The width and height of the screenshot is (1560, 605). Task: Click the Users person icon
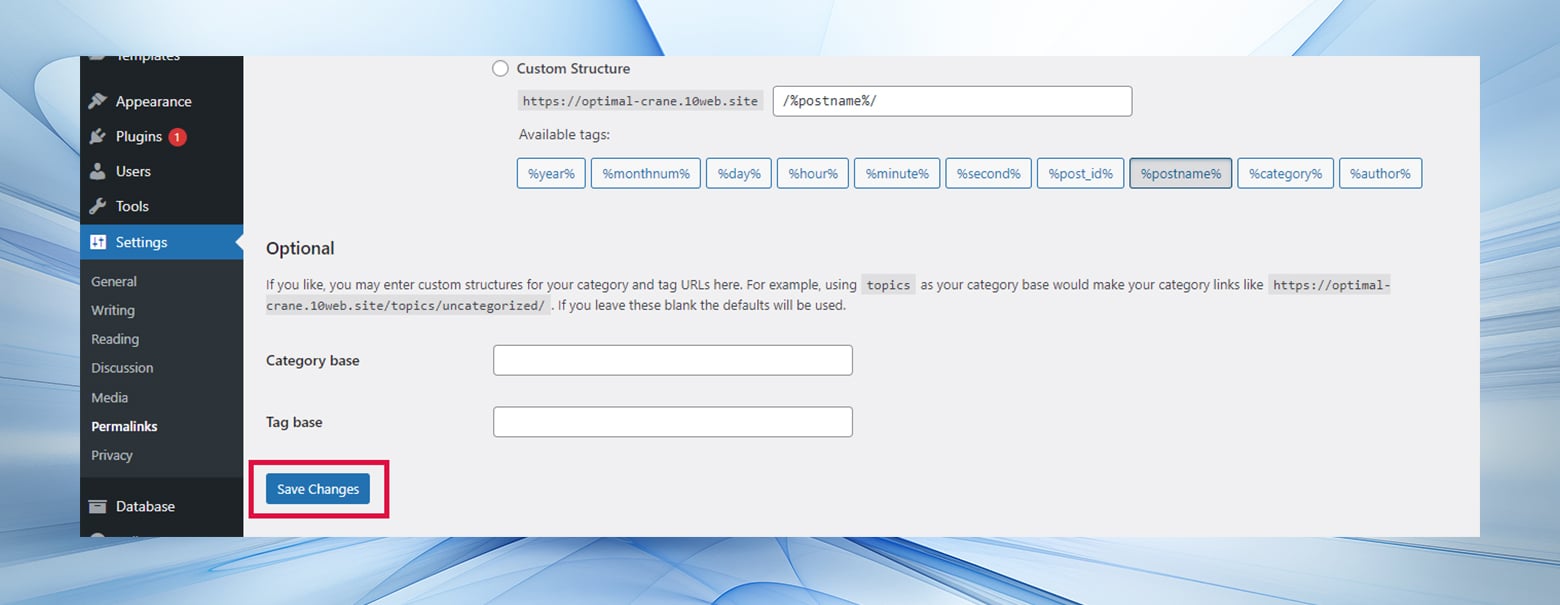(x=97, y=171)
